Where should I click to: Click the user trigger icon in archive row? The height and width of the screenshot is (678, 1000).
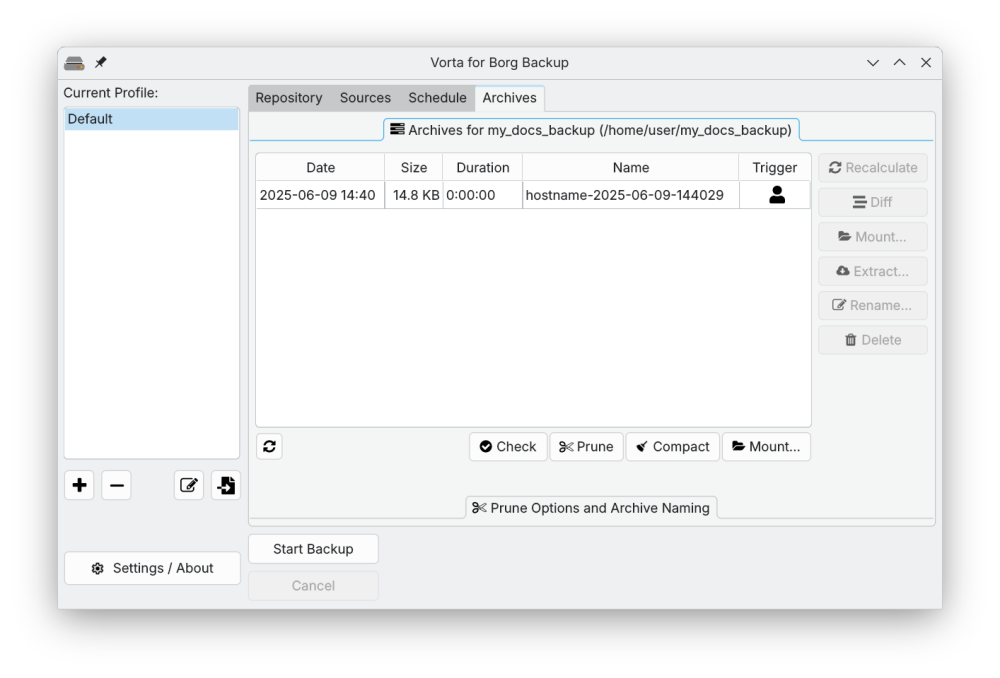776,195
